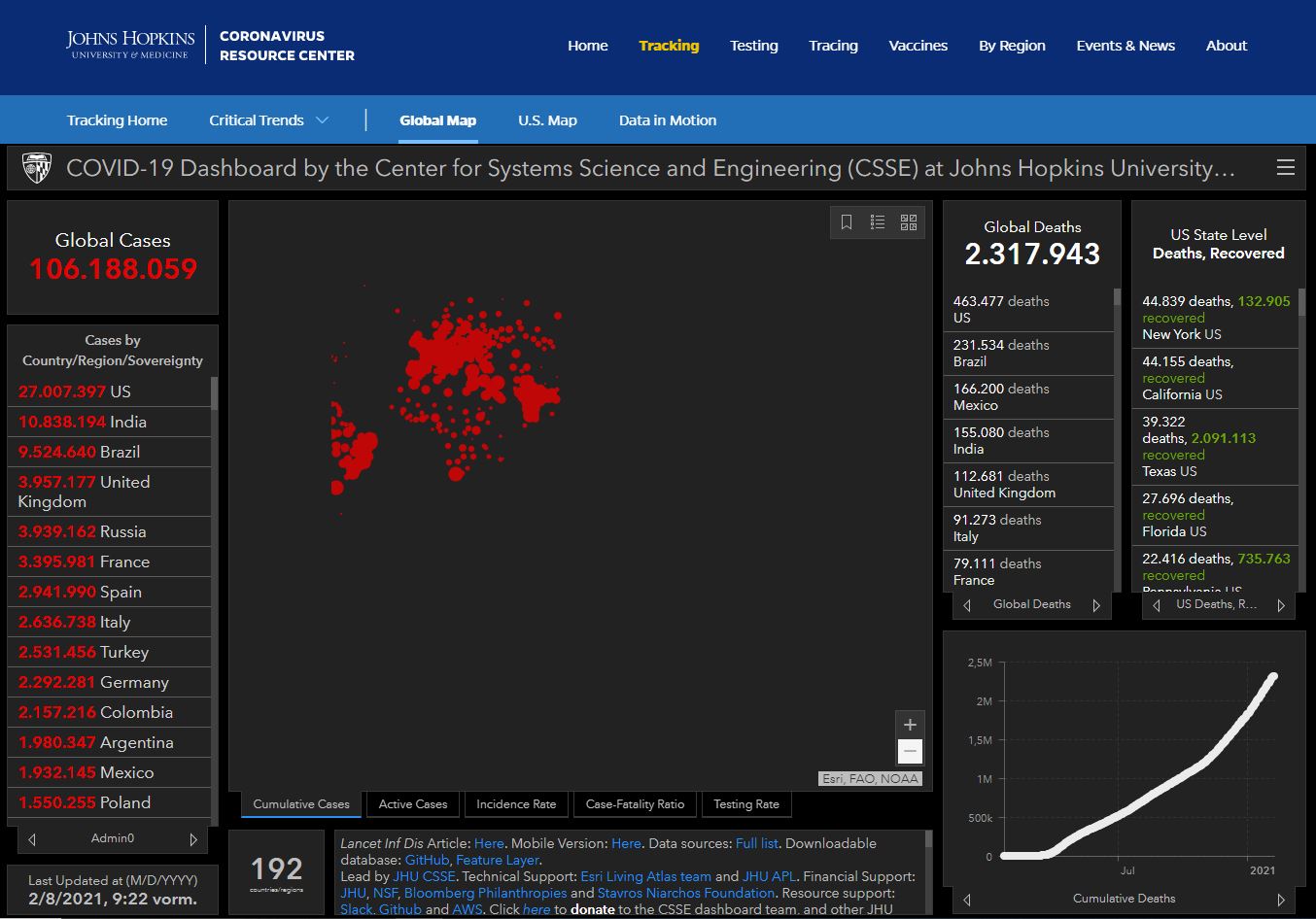Select Brazil row with 9.524.640 cases

point(109,452)
